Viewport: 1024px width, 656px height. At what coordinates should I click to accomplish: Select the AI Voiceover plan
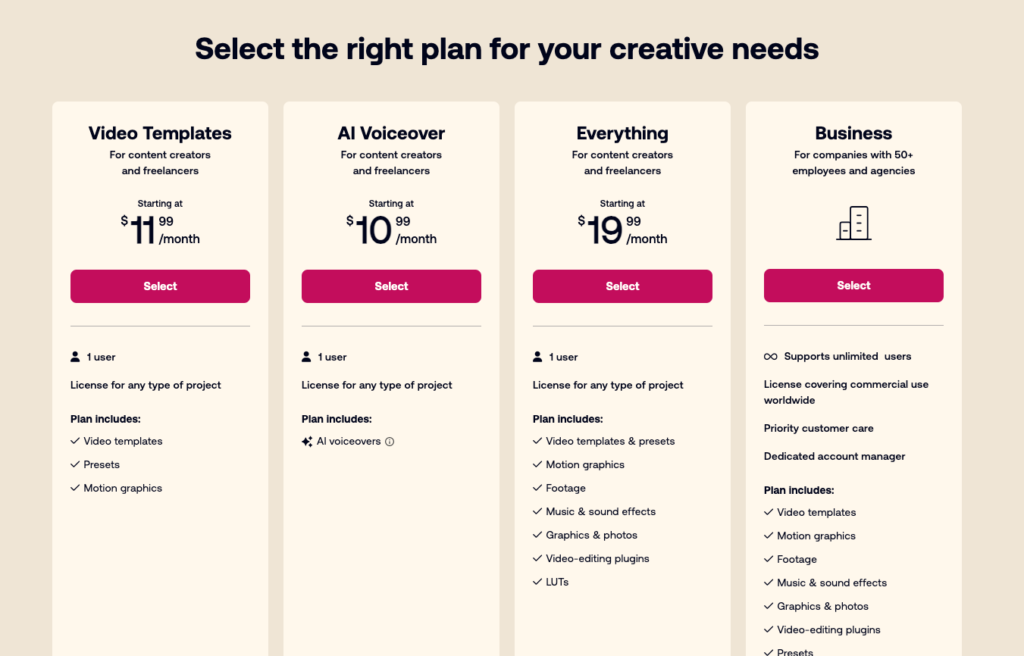coord(391,286)
